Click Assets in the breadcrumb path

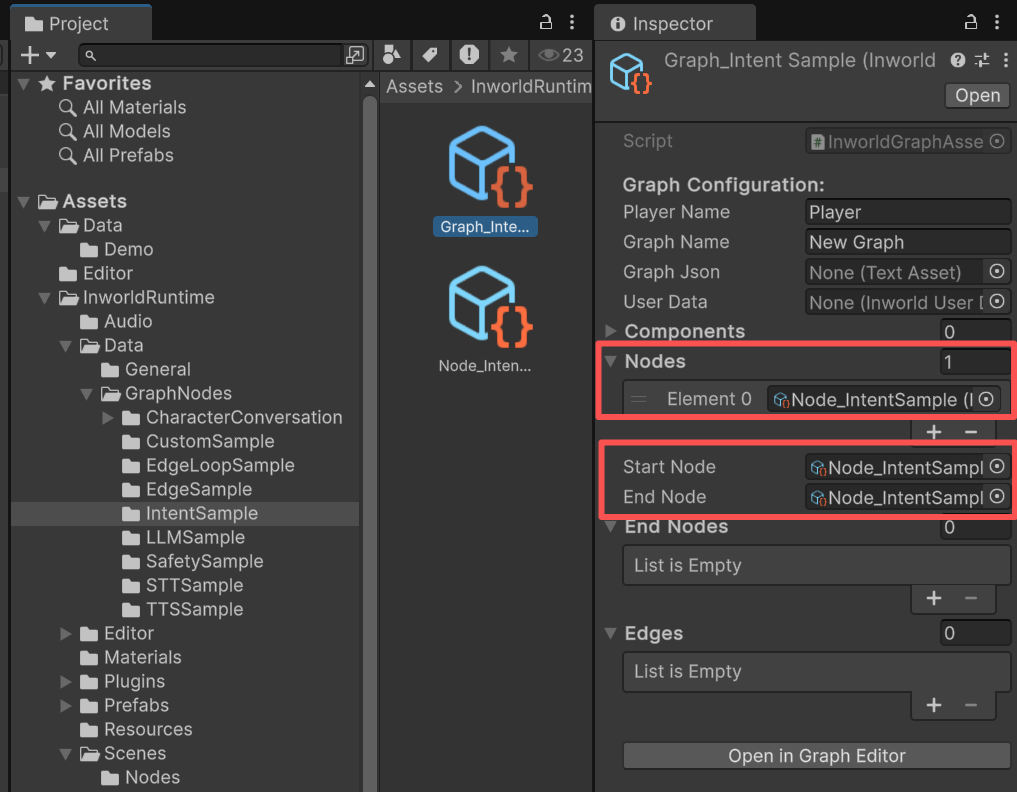(414, 86)
